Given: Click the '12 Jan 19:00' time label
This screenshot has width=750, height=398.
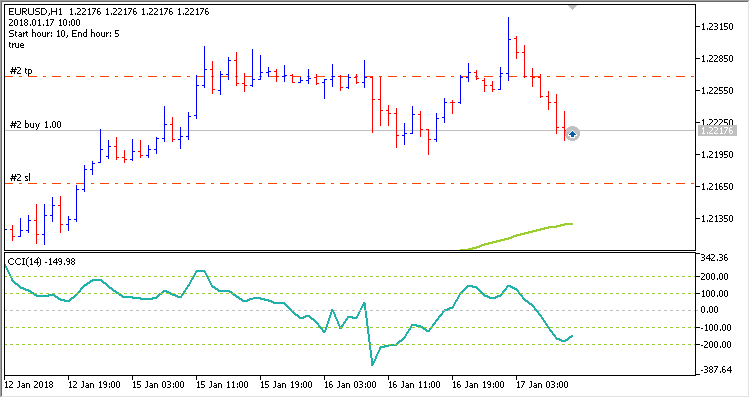Looking at the screenshot, I should tap(94, 385).
